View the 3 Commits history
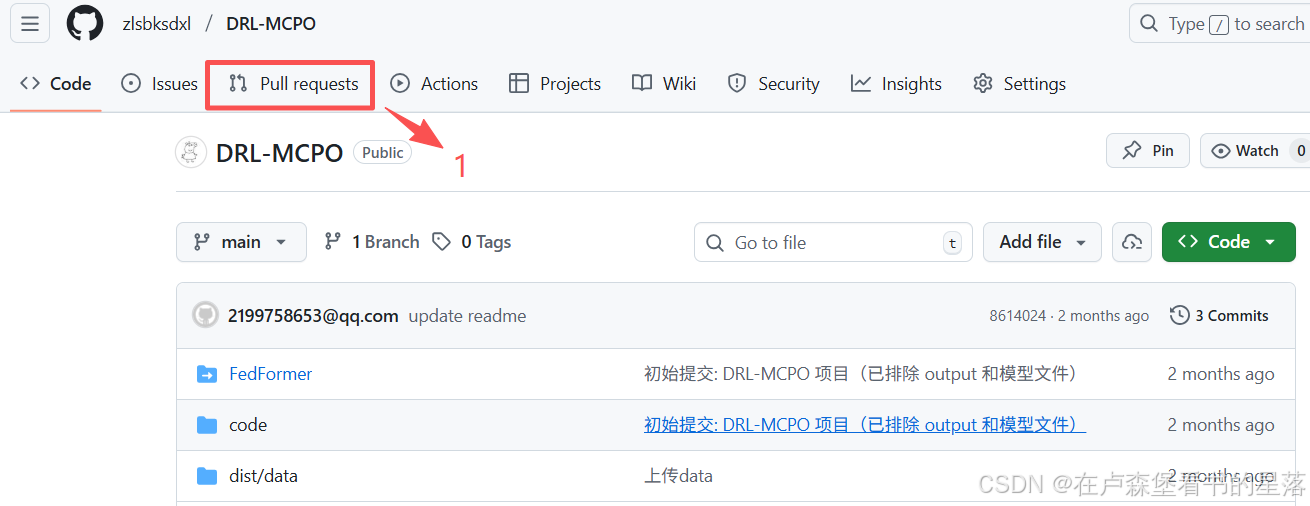 1219,315
